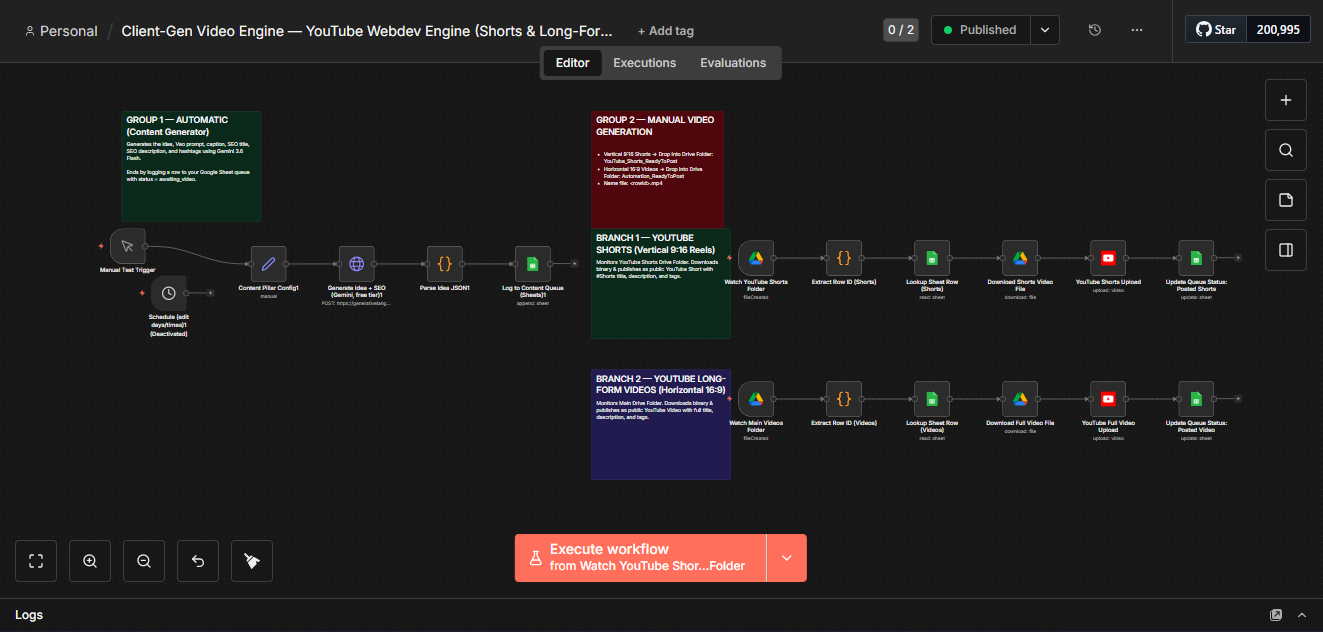
Task: Open the Content Pillar Config1 node
Action: pos(268,264)
